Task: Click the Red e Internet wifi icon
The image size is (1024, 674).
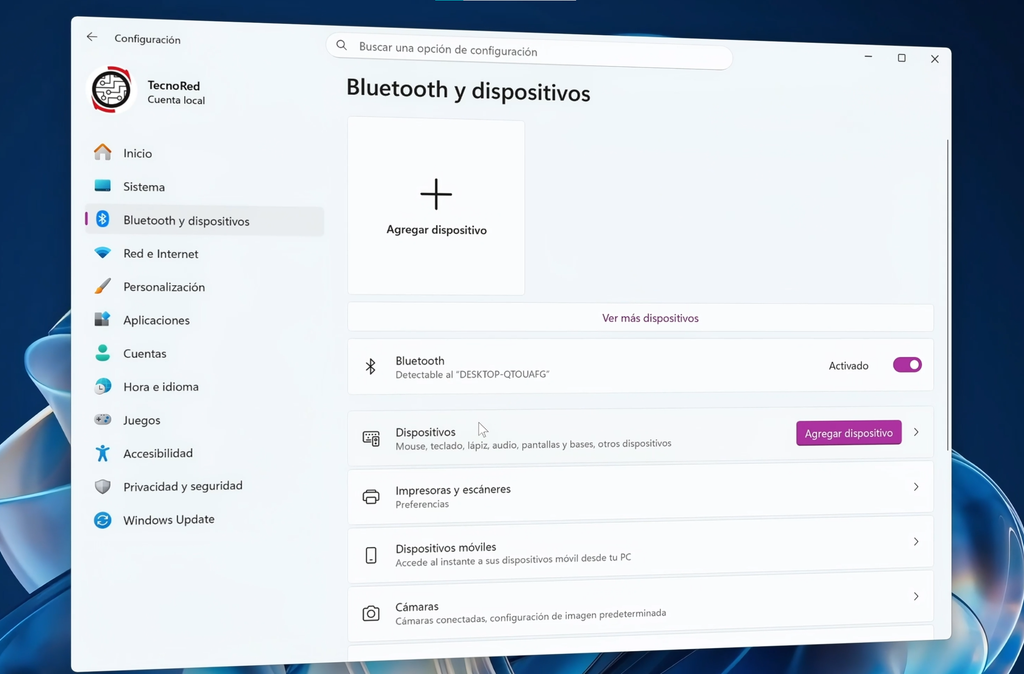Action: pos(103,253)
